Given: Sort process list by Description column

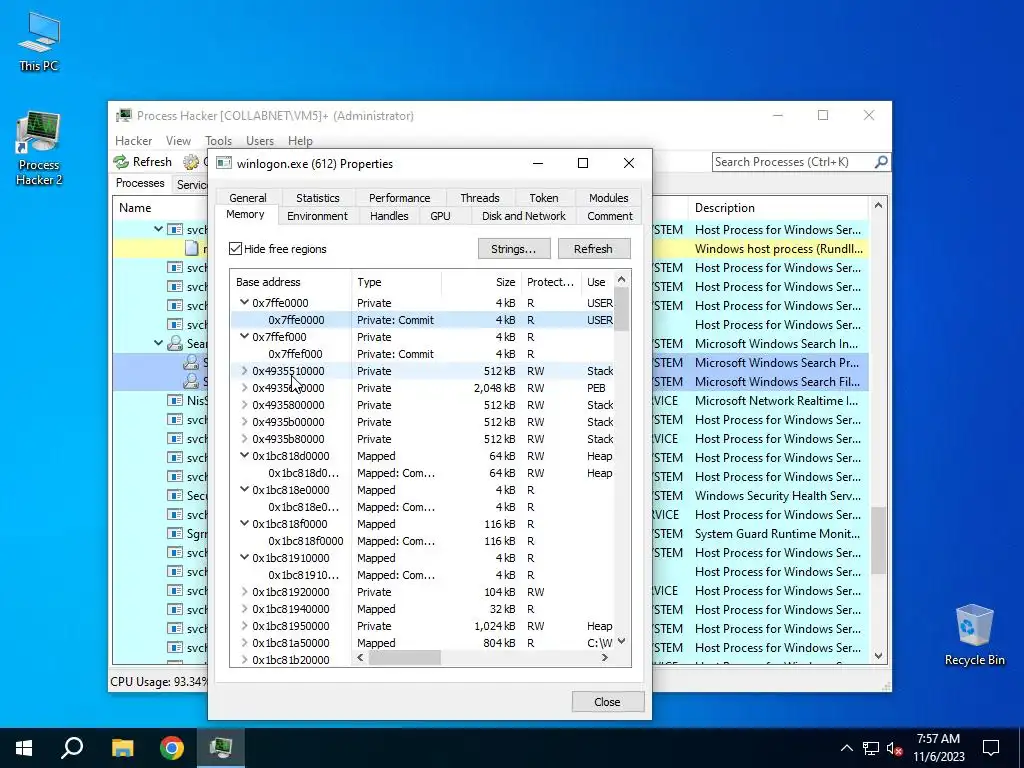Looking at the screenshot, I should pyautogui.click(x=777, y=208).
